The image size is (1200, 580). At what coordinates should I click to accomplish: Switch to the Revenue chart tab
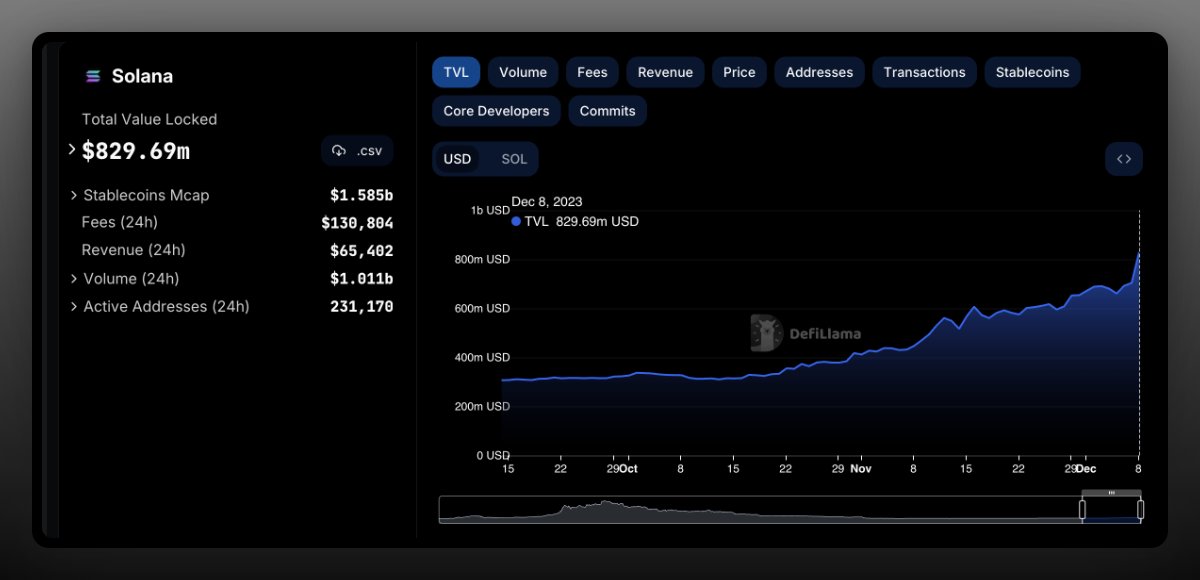click(665, 72)
